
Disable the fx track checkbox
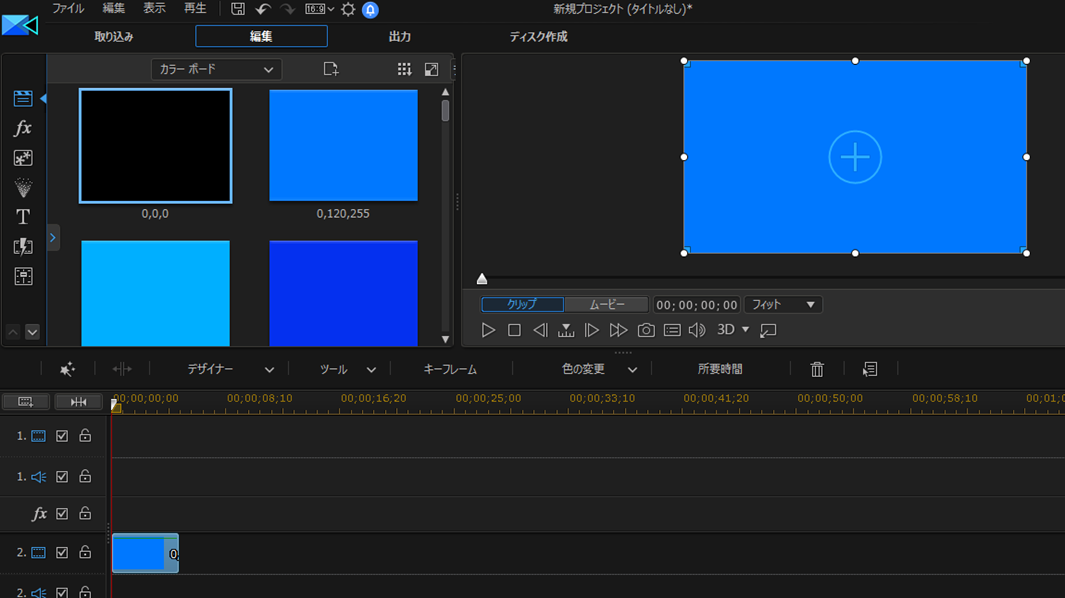pyautogui.click(x=62, y=514)
